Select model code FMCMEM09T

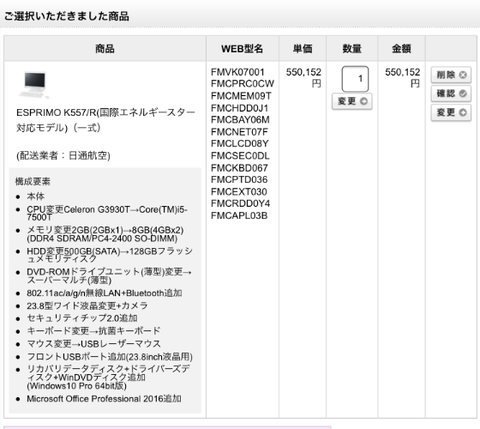pos(241,96)
